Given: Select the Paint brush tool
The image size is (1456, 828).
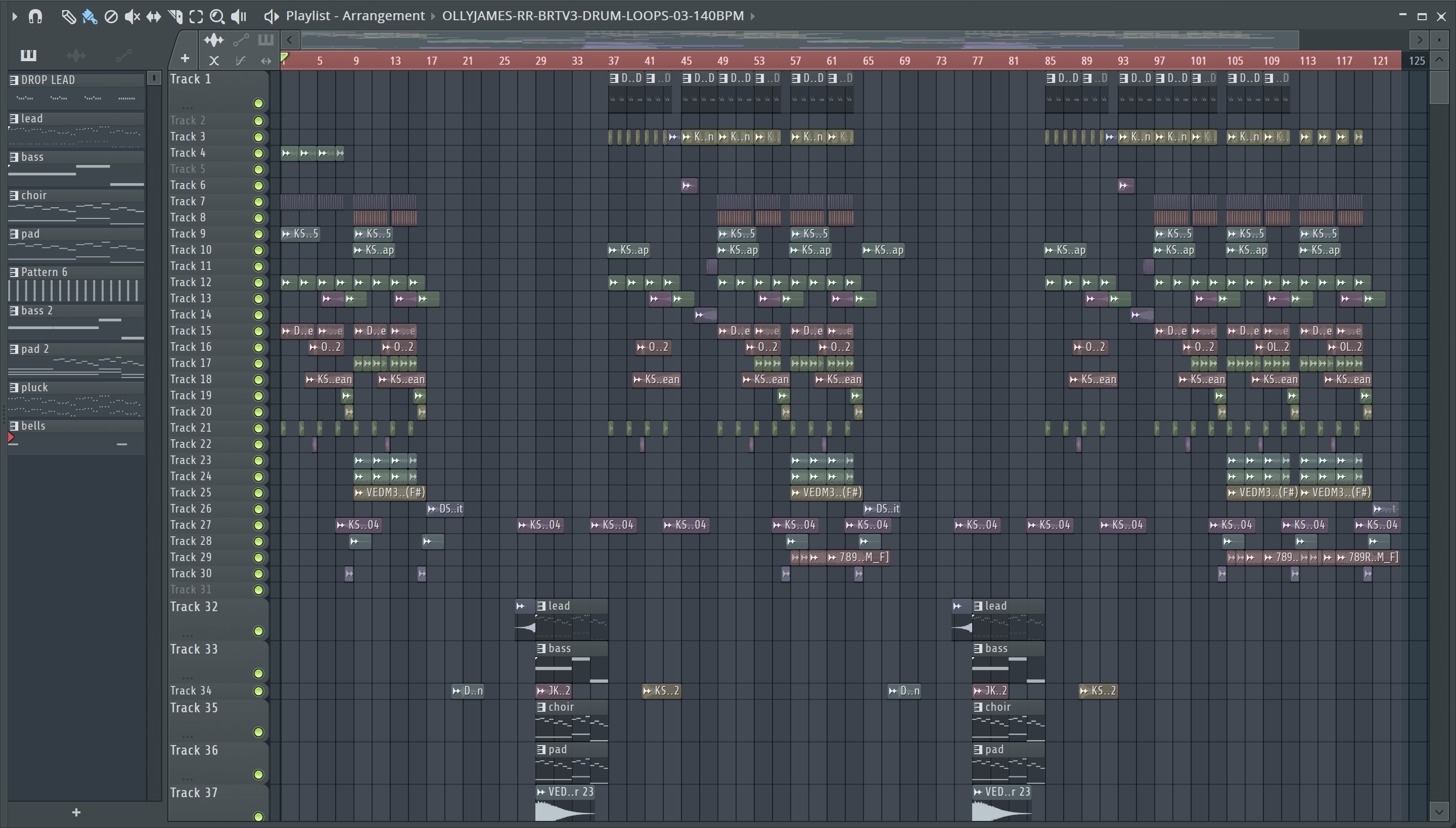Looking at the screenshot, I should point(89,17).
